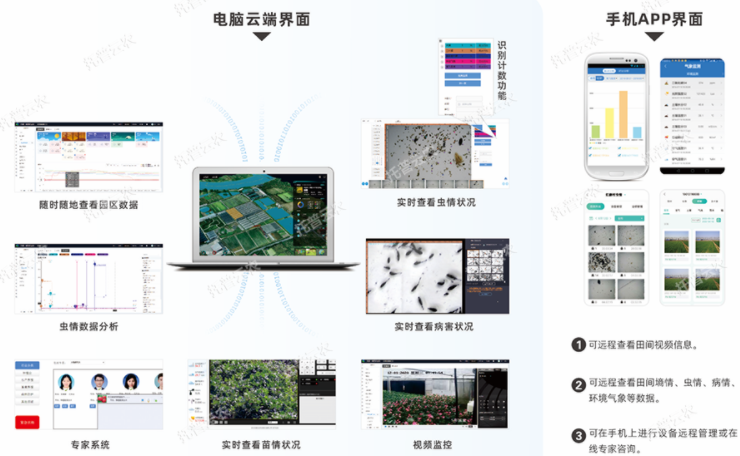Open the phone screen with green field photos
This screenshot has width=740, height=456.
click(x=692, y=248)
